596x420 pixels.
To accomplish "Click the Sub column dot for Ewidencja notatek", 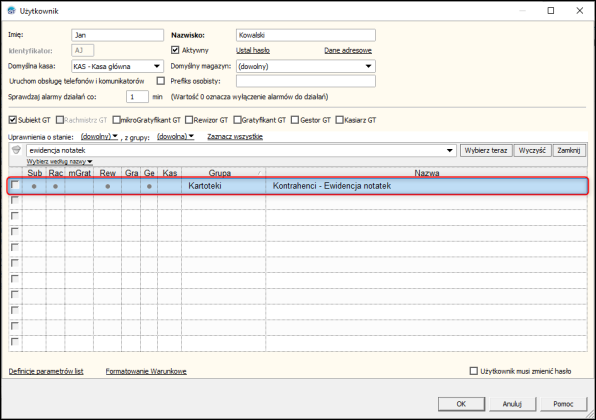I will pyautogui.click(x=34, y=186).
